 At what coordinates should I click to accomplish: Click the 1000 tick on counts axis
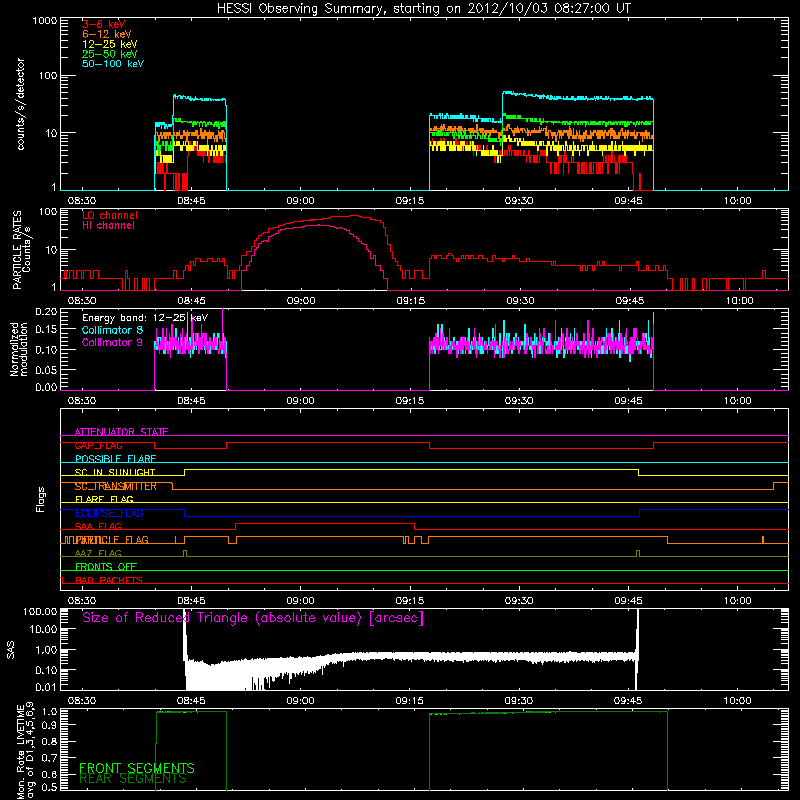pos(45,21)
